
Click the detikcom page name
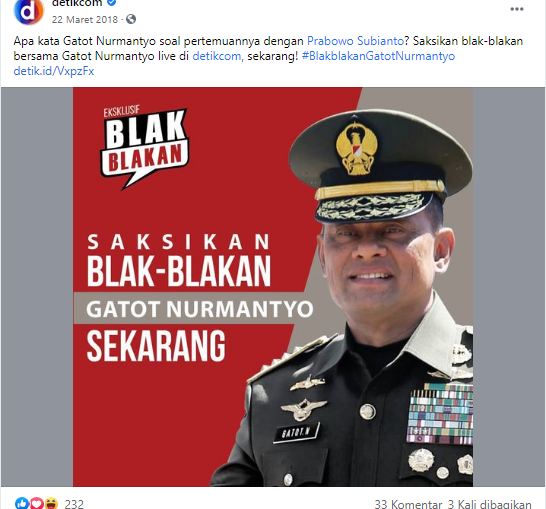(77, 3)
